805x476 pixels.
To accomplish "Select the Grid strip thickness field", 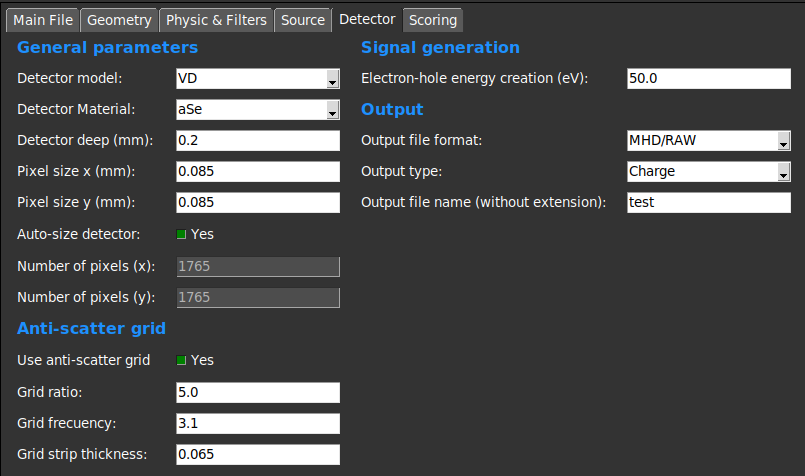I will point(257,454).
